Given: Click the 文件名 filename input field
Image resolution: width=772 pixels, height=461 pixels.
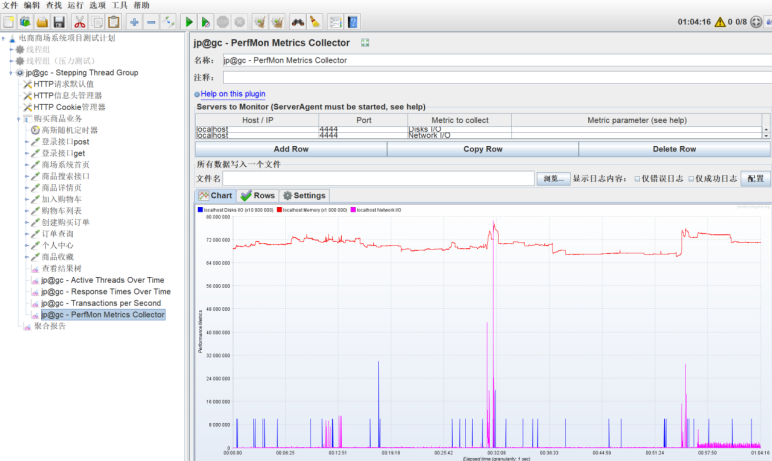Looking at the screenshot, I should [x=379, y=179].
